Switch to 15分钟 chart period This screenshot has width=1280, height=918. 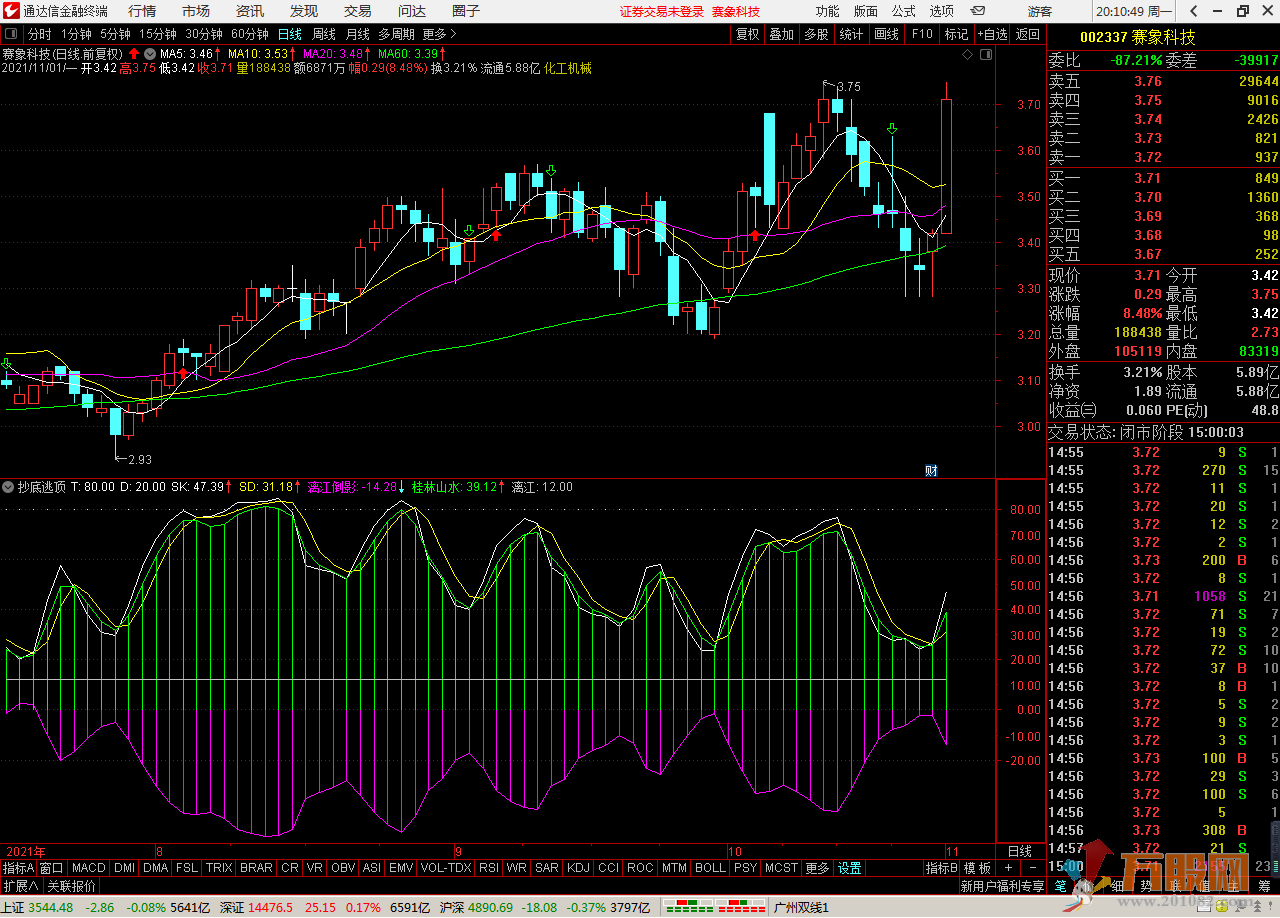[158, 34]
